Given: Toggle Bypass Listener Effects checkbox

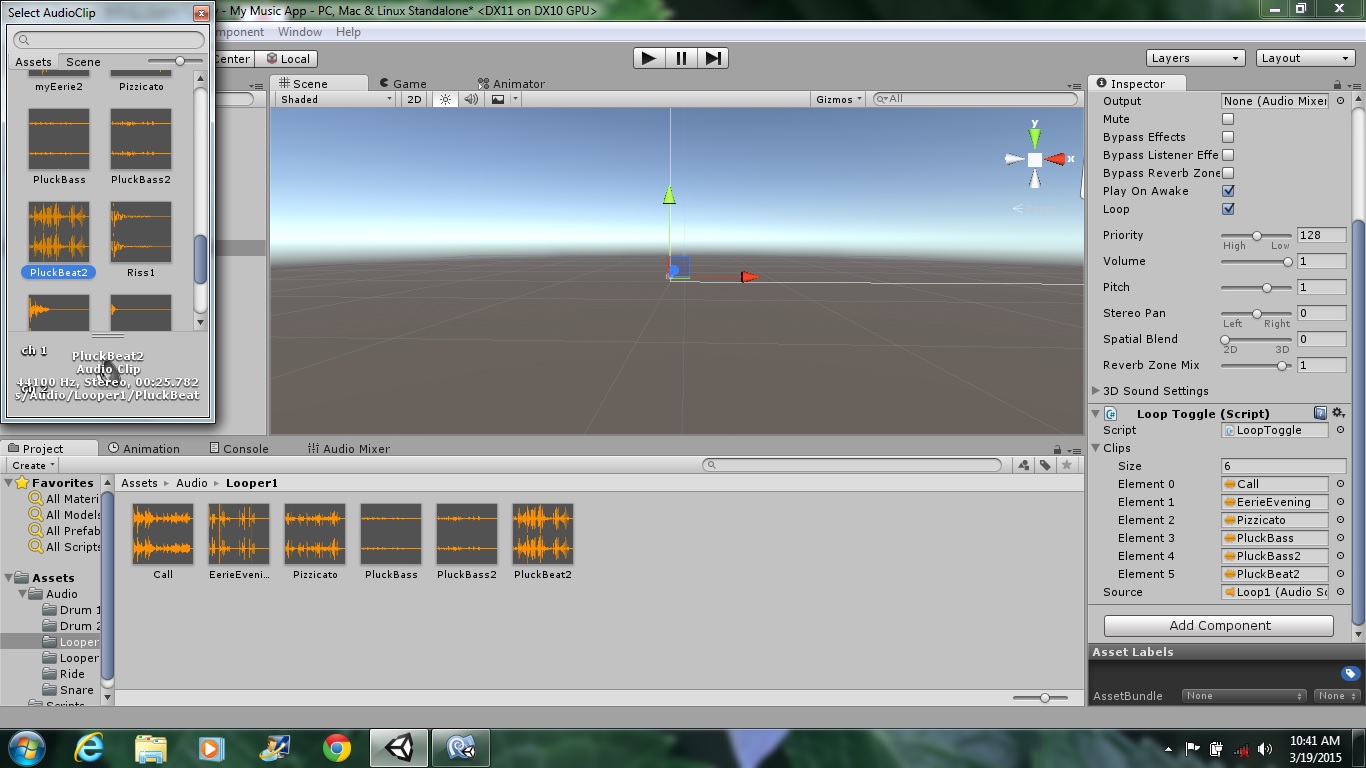Looking at the screenshot, I should point(1228,155).
